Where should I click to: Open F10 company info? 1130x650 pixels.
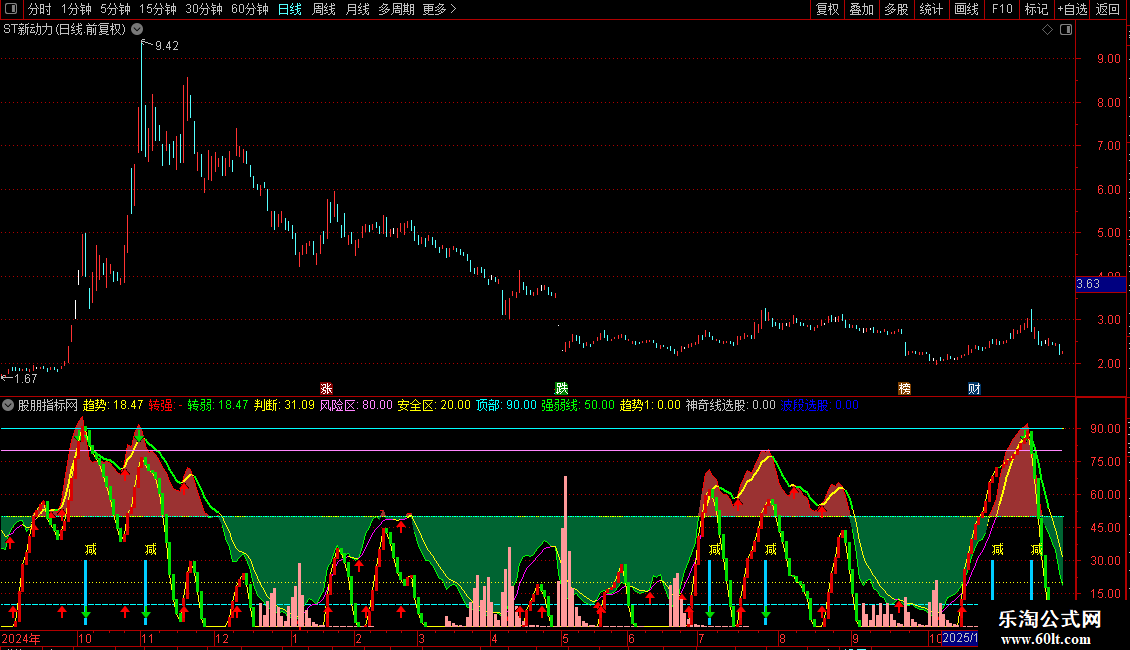coord(1002,9)
